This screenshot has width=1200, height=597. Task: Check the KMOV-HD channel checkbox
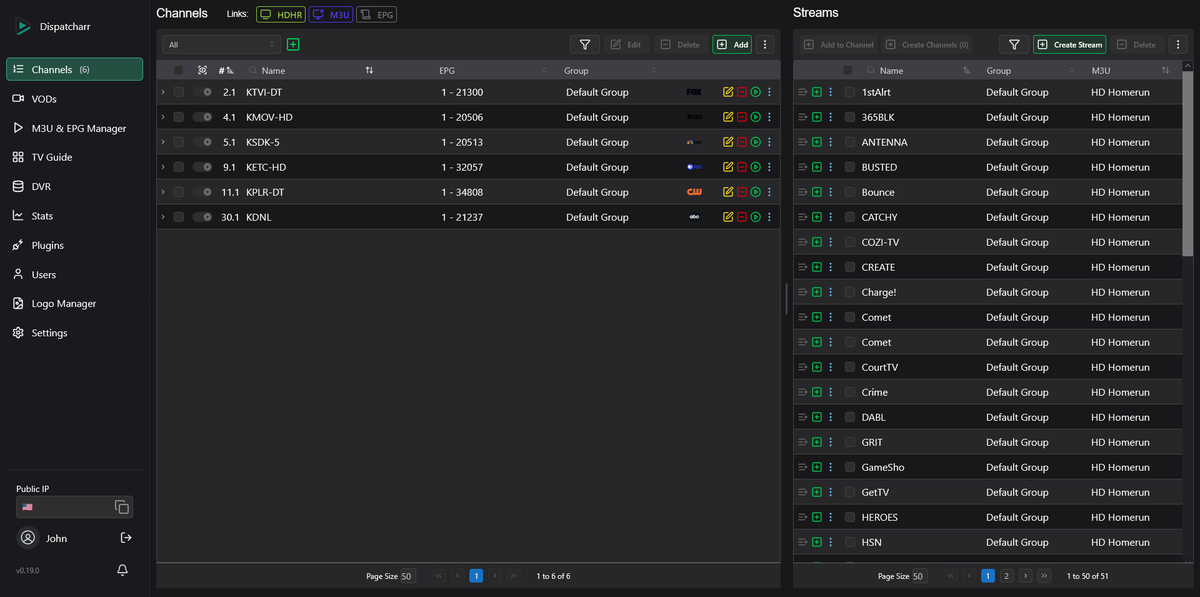[178, 117]
